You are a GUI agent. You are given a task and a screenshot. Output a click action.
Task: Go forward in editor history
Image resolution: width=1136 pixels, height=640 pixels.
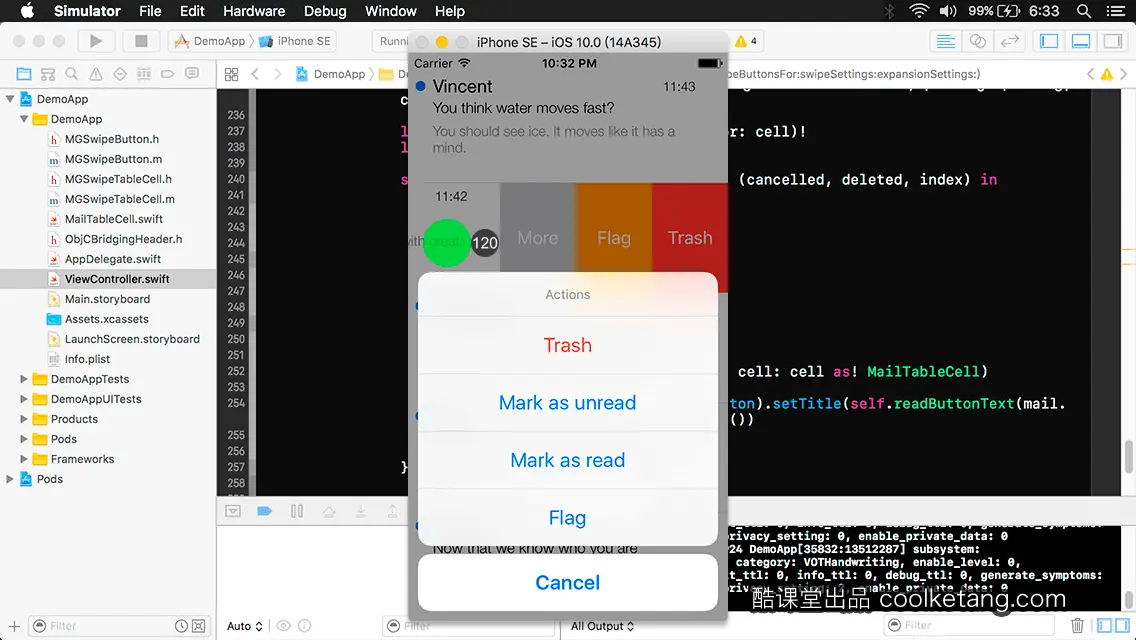click(x=277, y=74)
